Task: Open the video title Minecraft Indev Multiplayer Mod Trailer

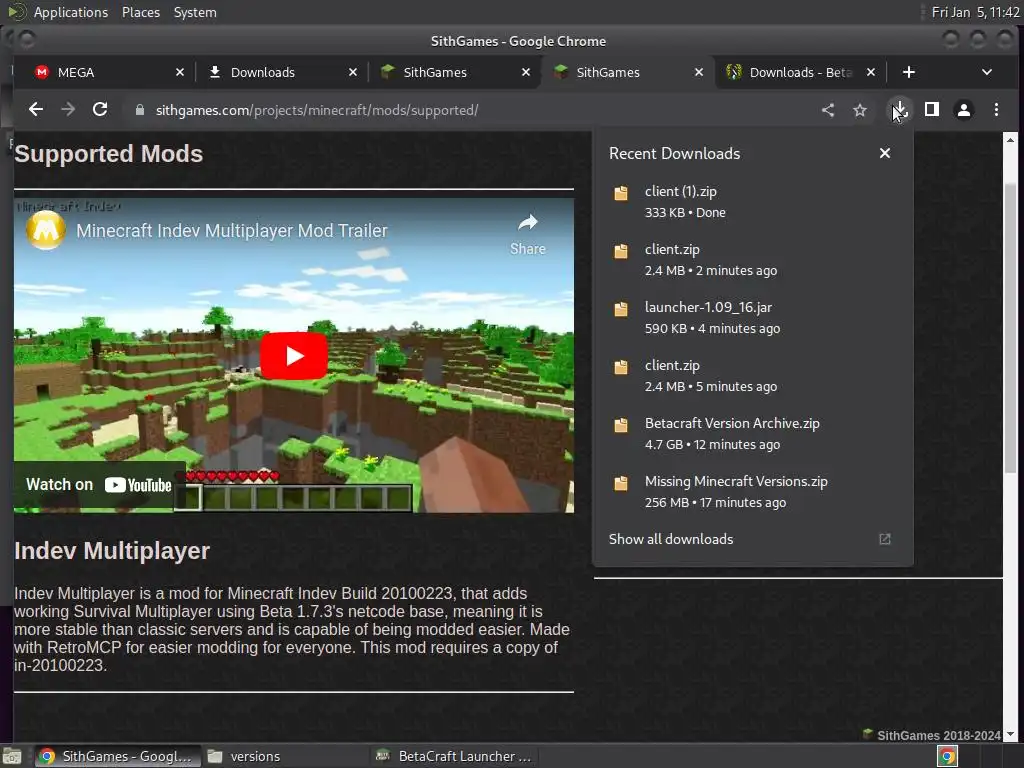Action: coord(232,231)
